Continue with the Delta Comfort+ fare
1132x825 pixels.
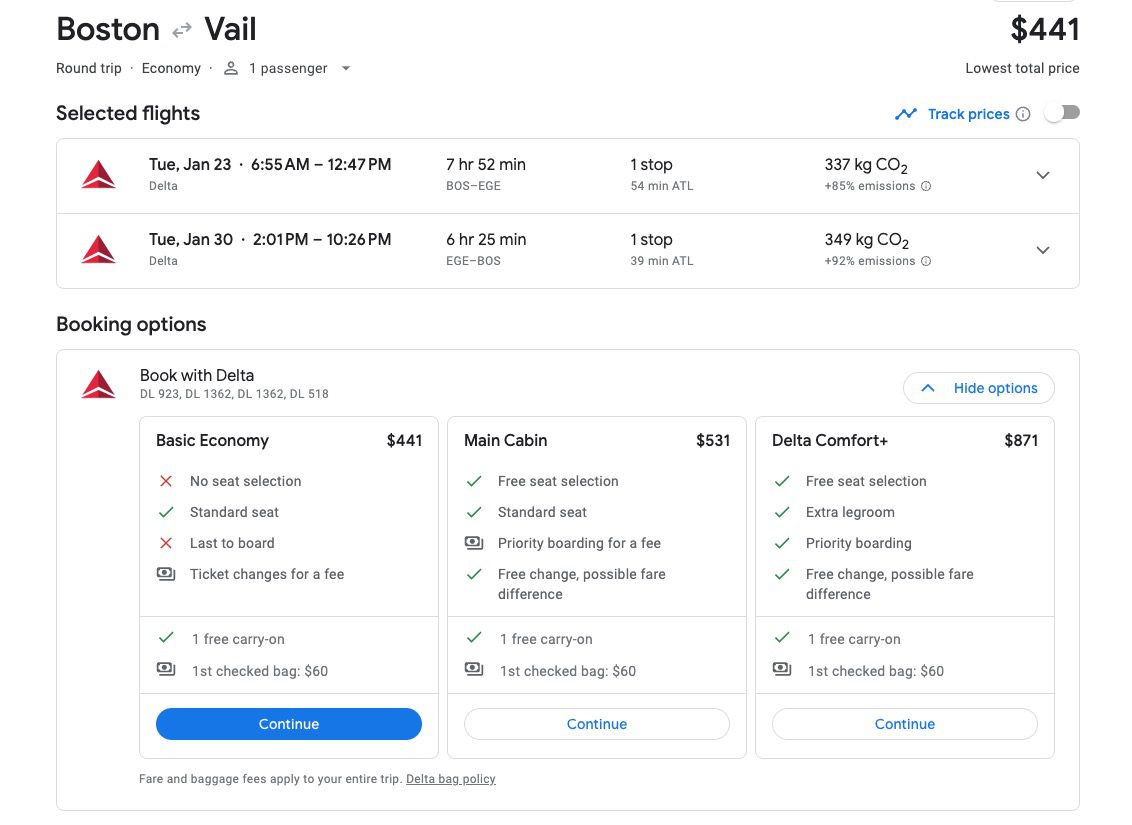(x=905, y=724)
